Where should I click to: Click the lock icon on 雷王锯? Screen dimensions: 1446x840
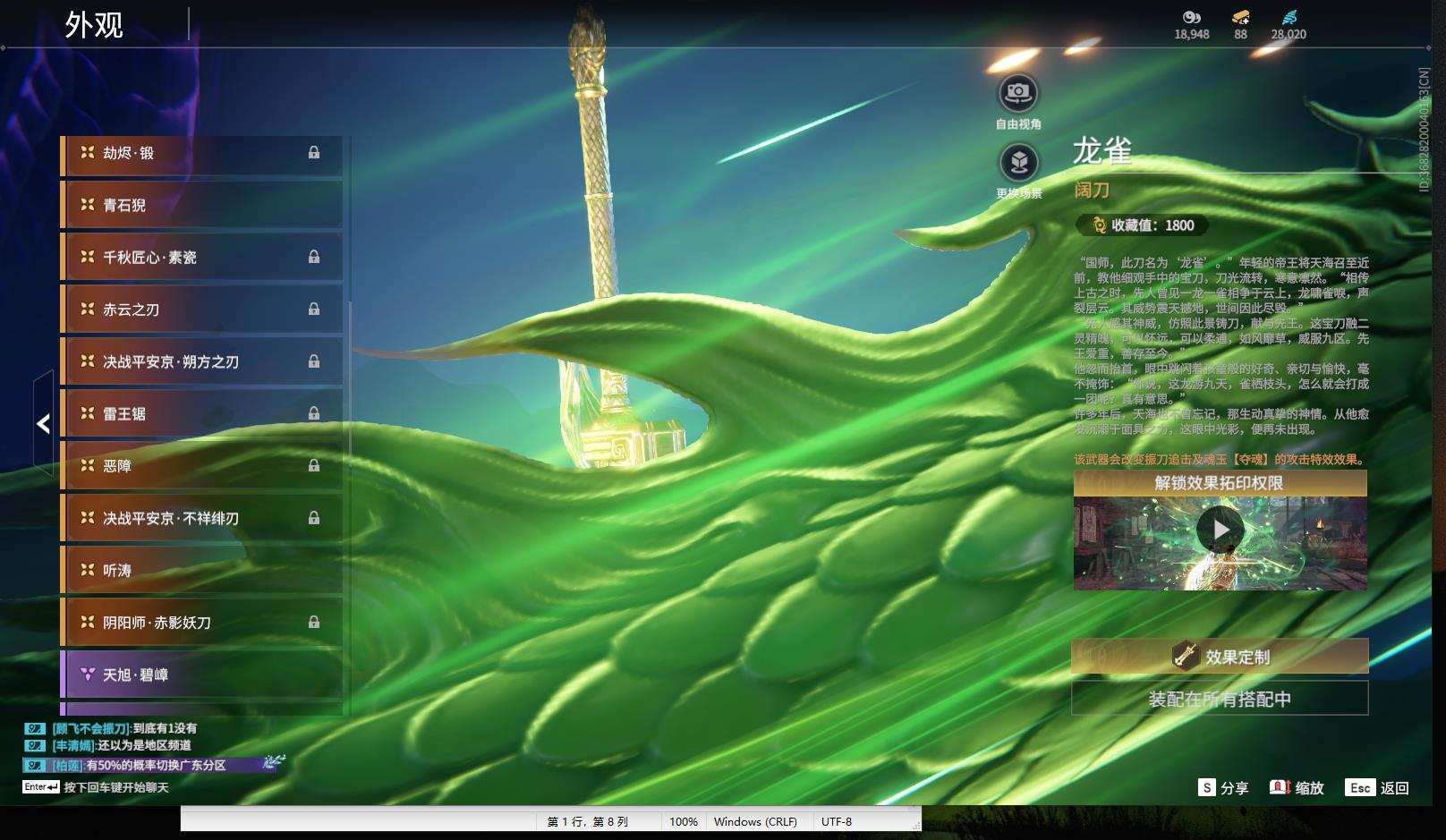coord(314,413)
